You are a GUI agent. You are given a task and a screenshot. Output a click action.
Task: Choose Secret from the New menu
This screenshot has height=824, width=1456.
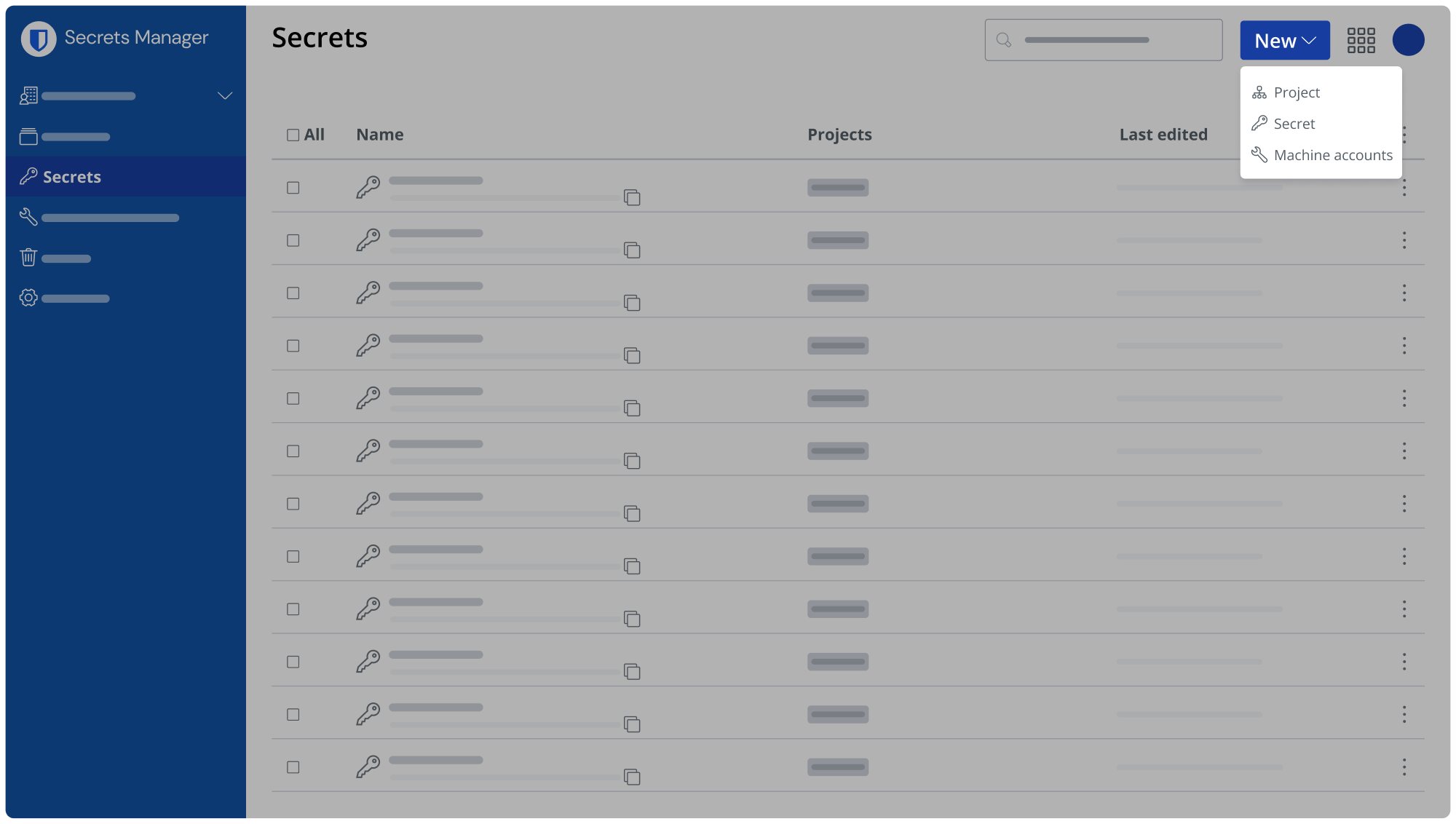pyautogui.click(x=1294, y=123)
